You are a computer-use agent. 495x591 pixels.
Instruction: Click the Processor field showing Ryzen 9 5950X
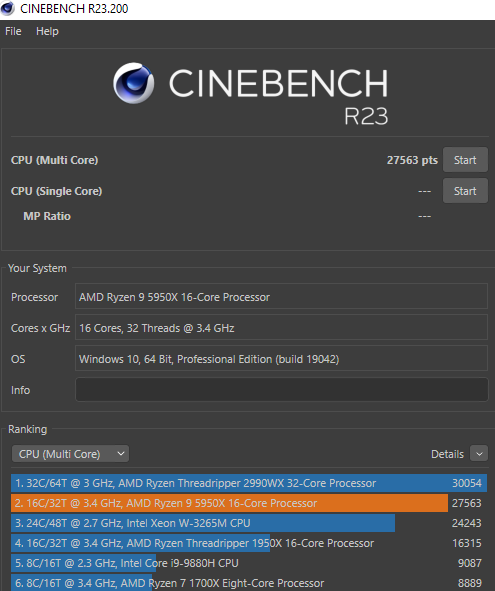282,297
